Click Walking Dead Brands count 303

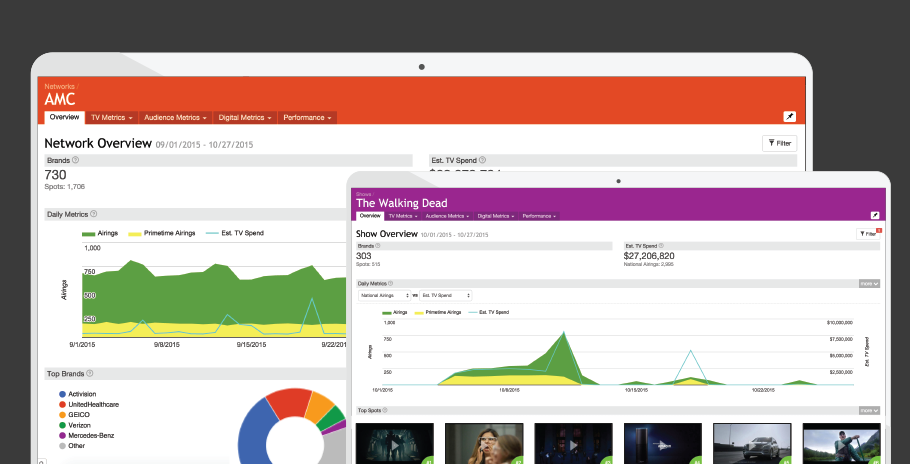364,256
